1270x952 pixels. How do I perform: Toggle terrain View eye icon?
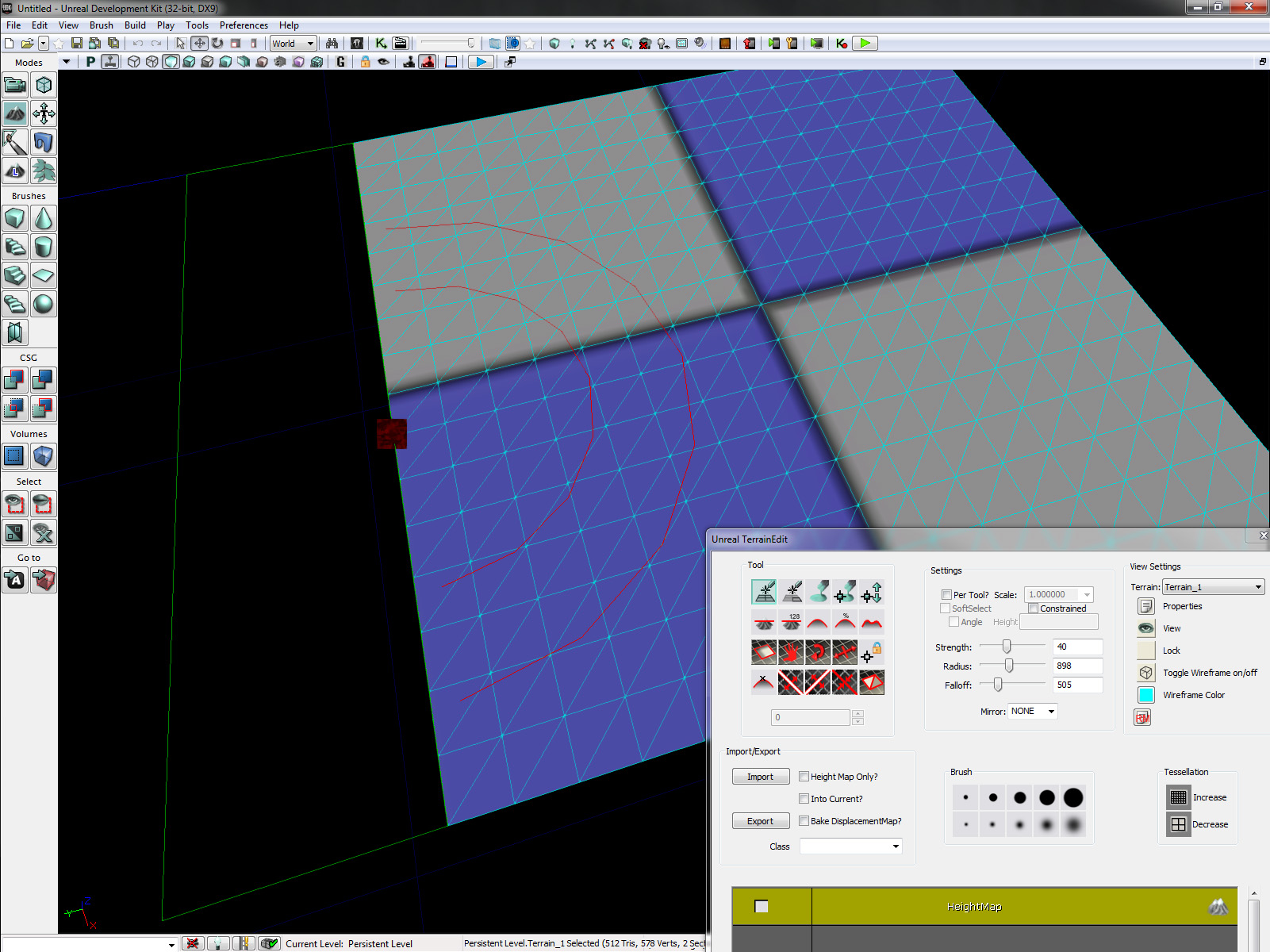pos(1146,628)
